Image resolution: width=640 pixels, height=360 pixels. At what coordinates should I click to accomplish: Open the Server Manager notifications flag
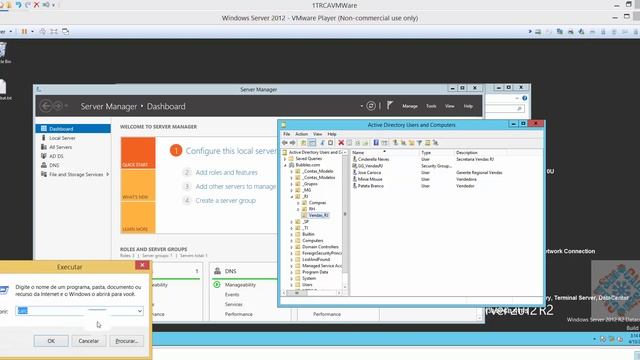(x=389, y=106)
